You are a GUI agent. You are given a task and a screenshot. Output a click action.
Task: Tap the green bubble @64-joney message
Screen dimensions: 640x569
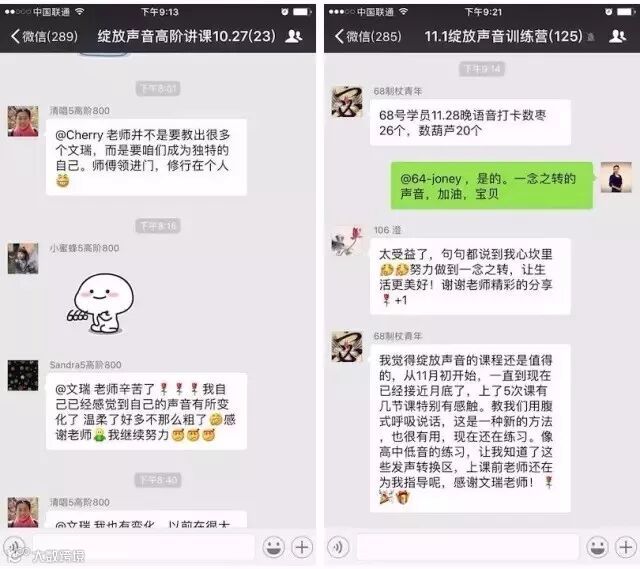click(492, 186)
